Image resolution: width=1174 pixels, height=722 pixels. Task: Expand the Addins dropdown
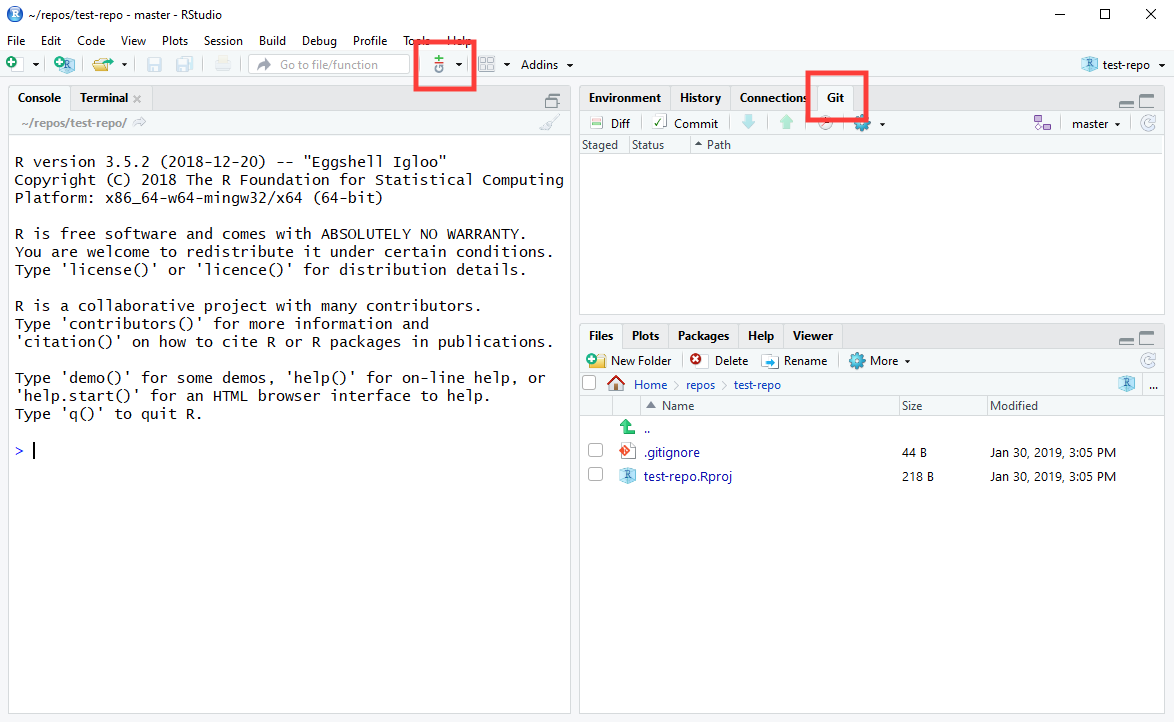click(x=547, y=65)
